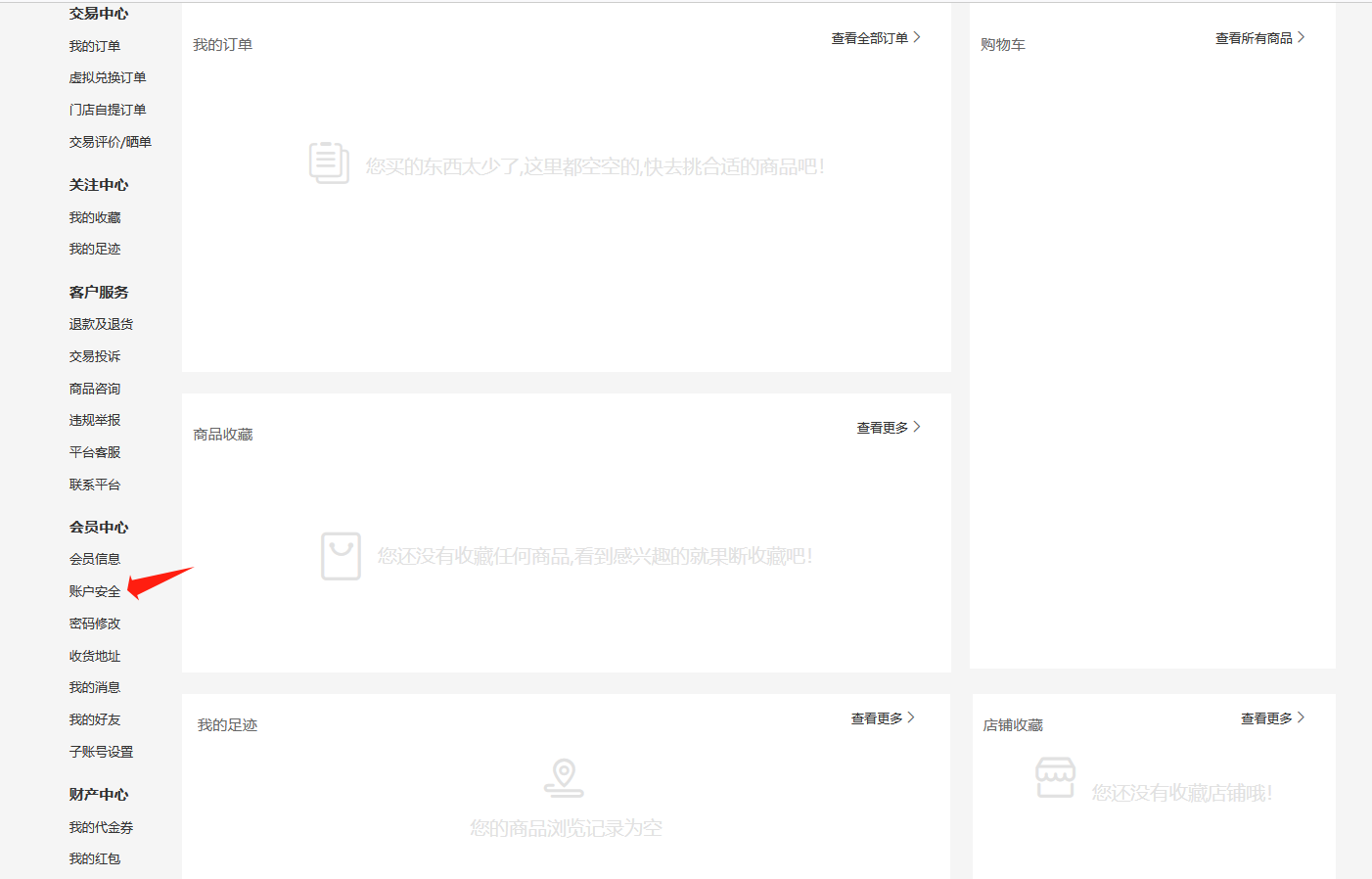Select 账户安全 in the sidebar
Viewport: 1372px width, 879px height.
tap(95, 591)
